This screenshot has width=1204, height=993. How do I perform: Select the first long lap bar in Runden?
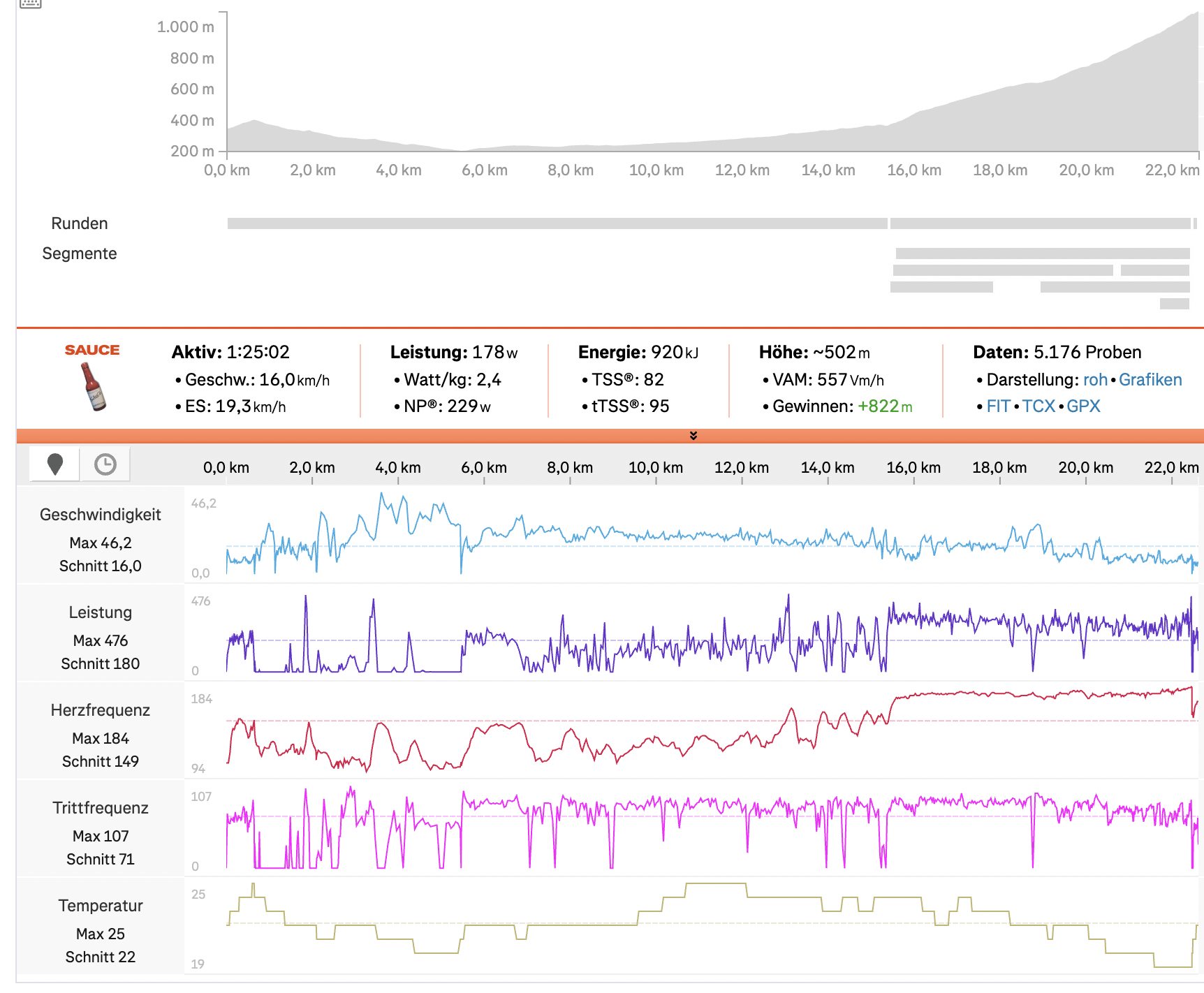557,223
